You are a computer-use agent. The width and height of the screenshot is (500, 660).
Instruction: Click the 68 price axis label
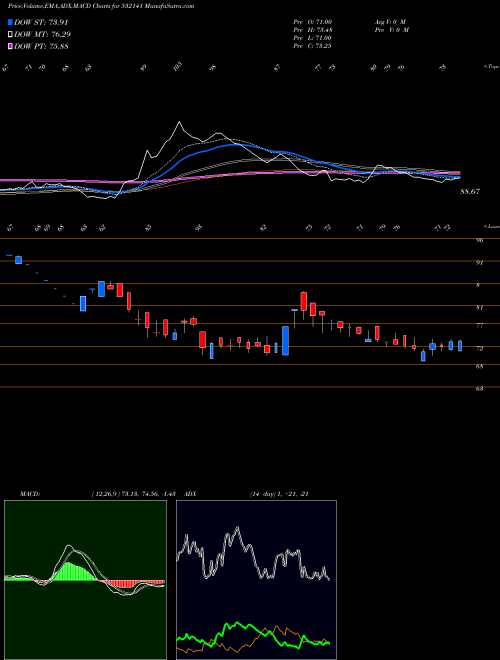coord(480,367)
